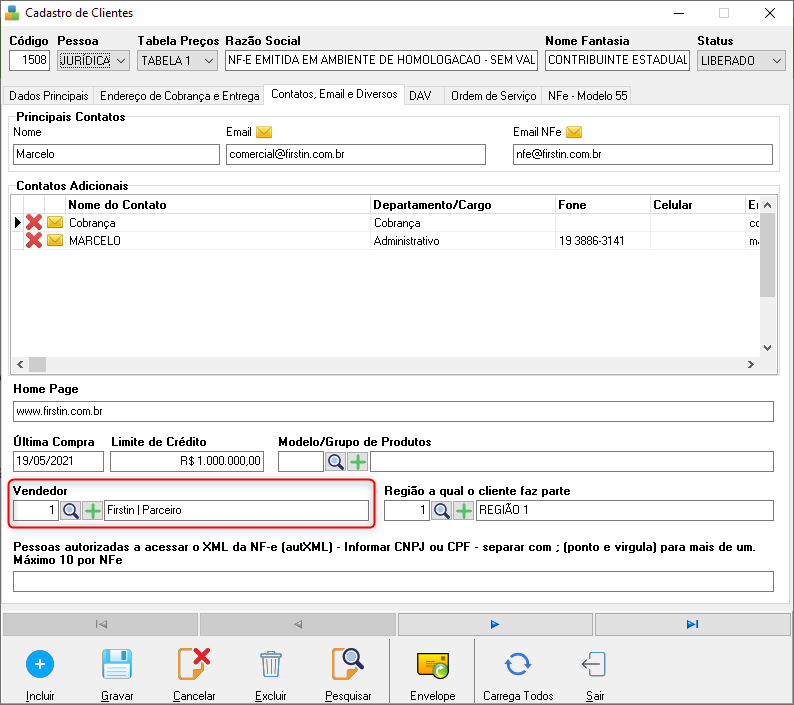Click the Home Page field

(x=393, y=411)
